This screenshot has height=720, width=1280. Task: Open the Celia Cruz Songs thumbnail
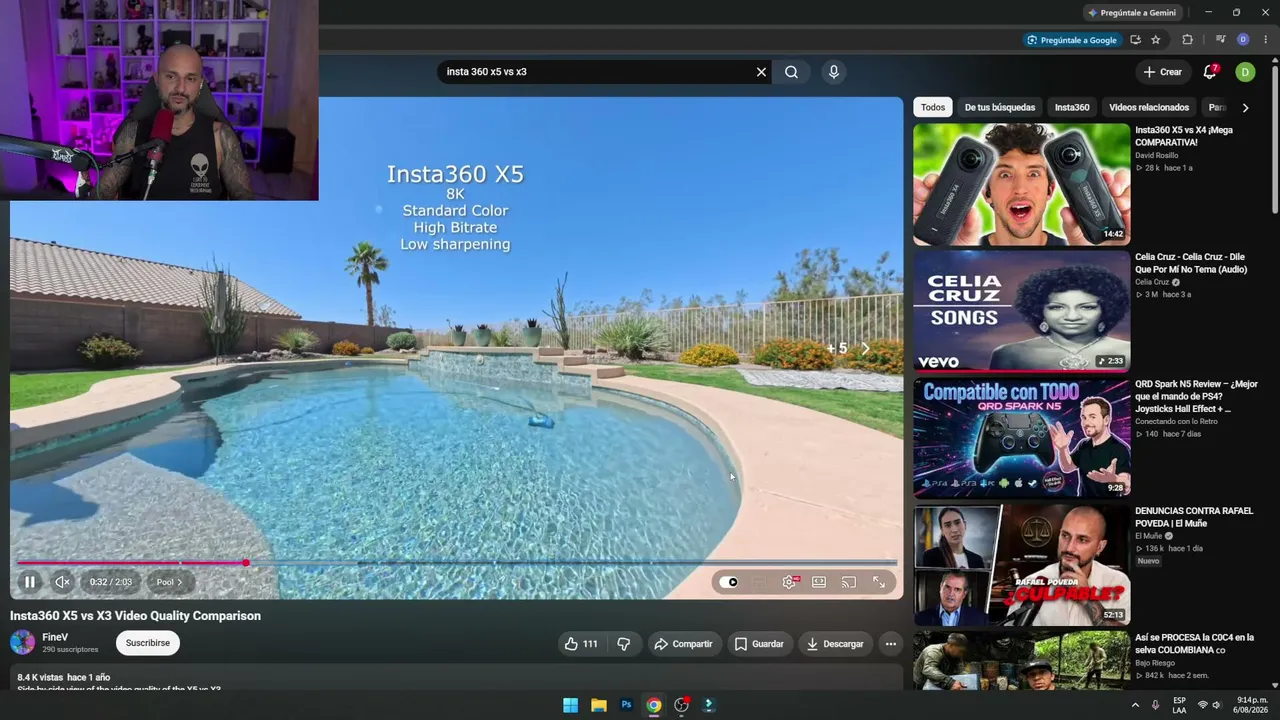tap(1021, 311)
